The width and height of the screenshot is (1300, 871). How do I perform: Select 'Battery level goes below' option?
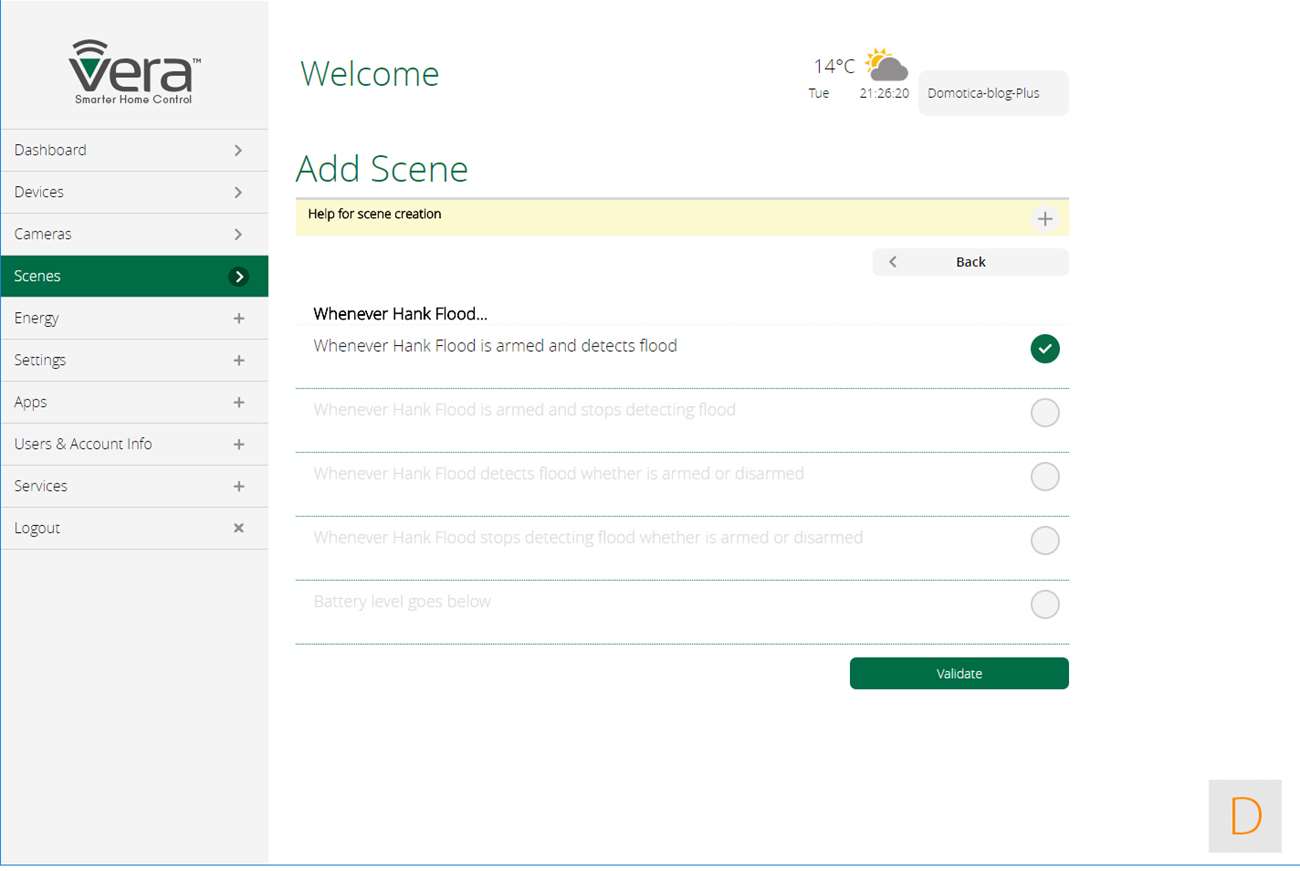click(1045, 605)
